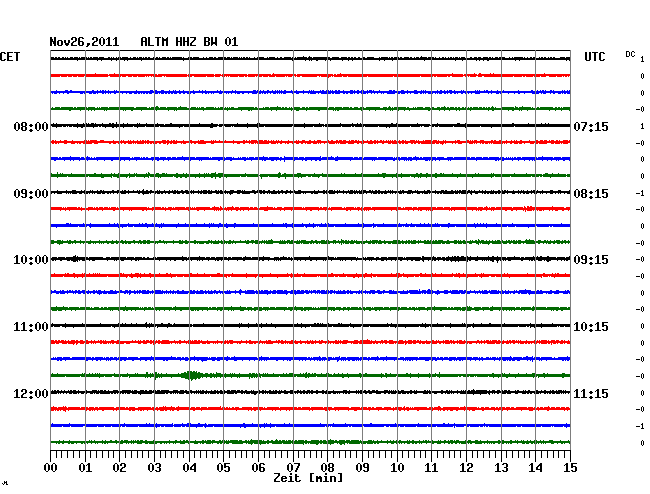
Task: Click minute 05 on the time axis
Action: point(223,468)
